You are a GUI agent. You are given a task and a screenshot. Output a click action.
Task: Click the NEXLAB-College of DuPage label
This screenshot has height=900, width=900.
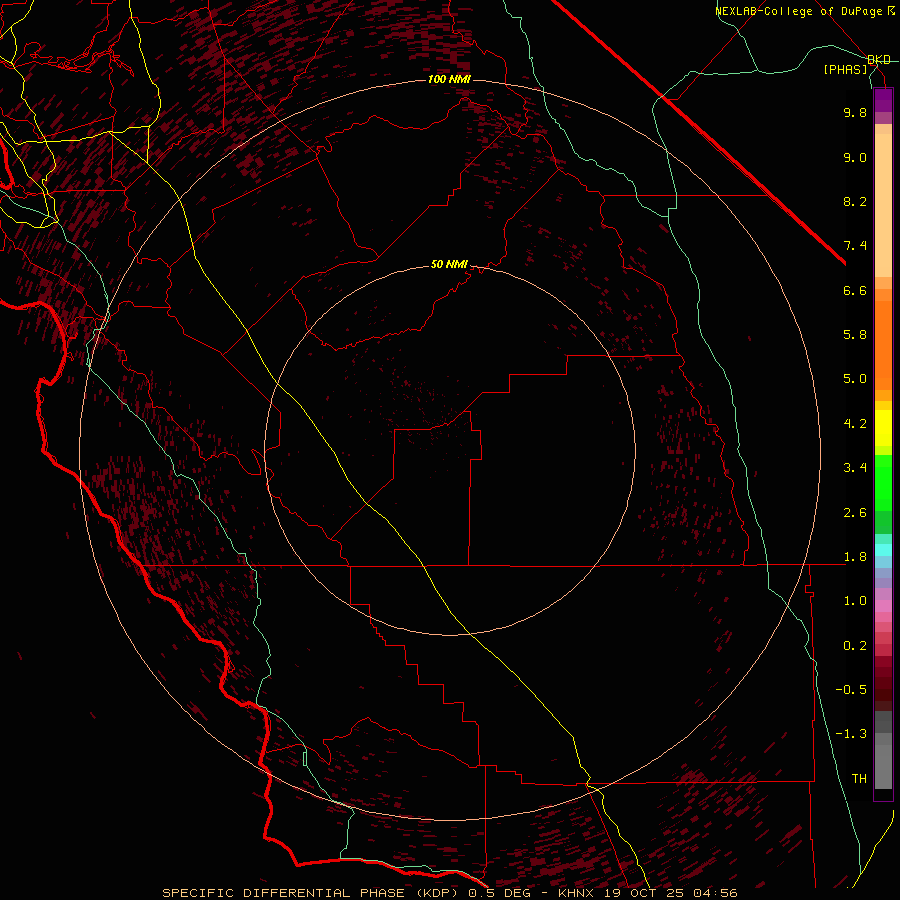tap(798, 11)
